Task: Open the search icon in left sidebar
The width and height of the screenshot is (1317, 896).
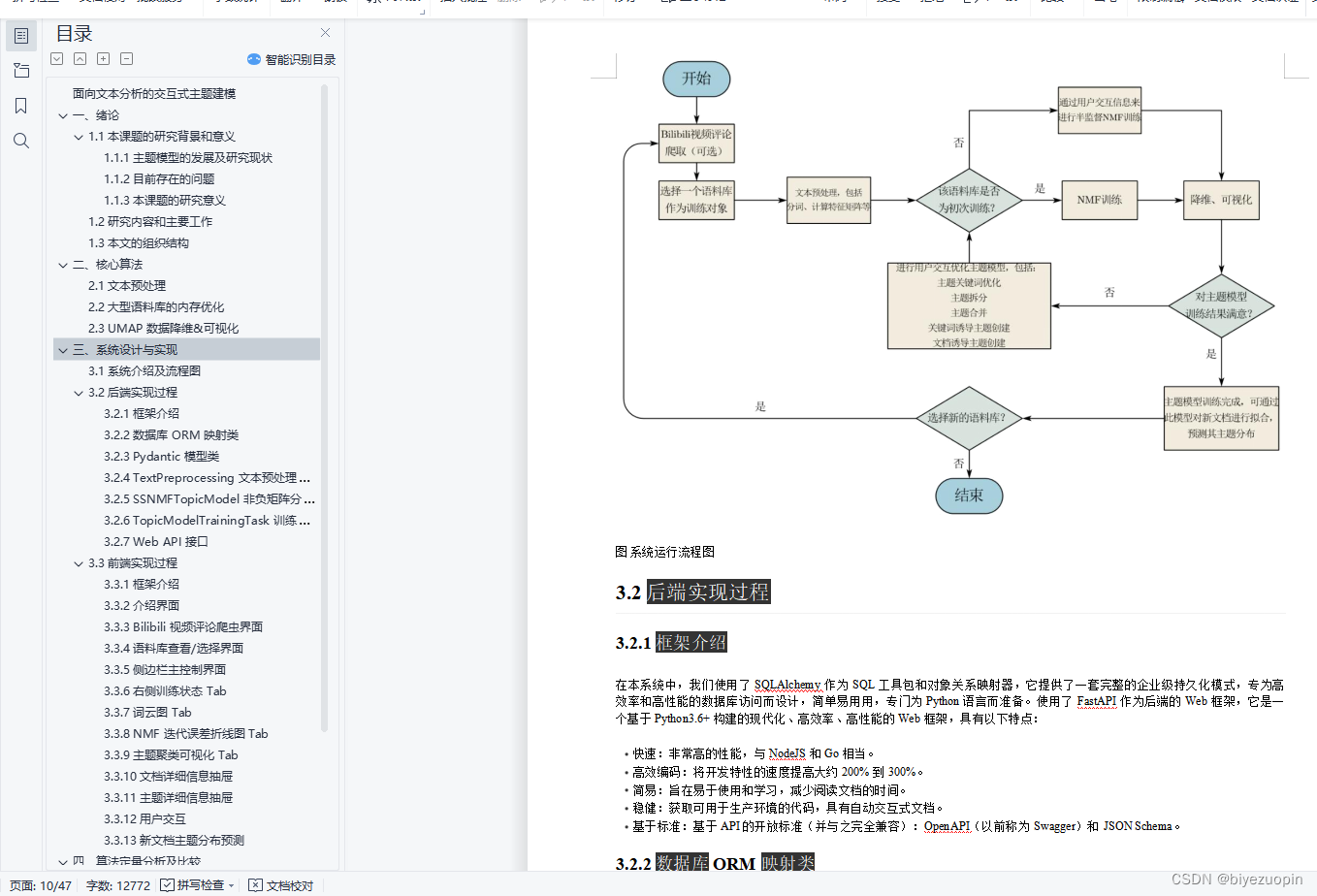Action: click(20, 140)
